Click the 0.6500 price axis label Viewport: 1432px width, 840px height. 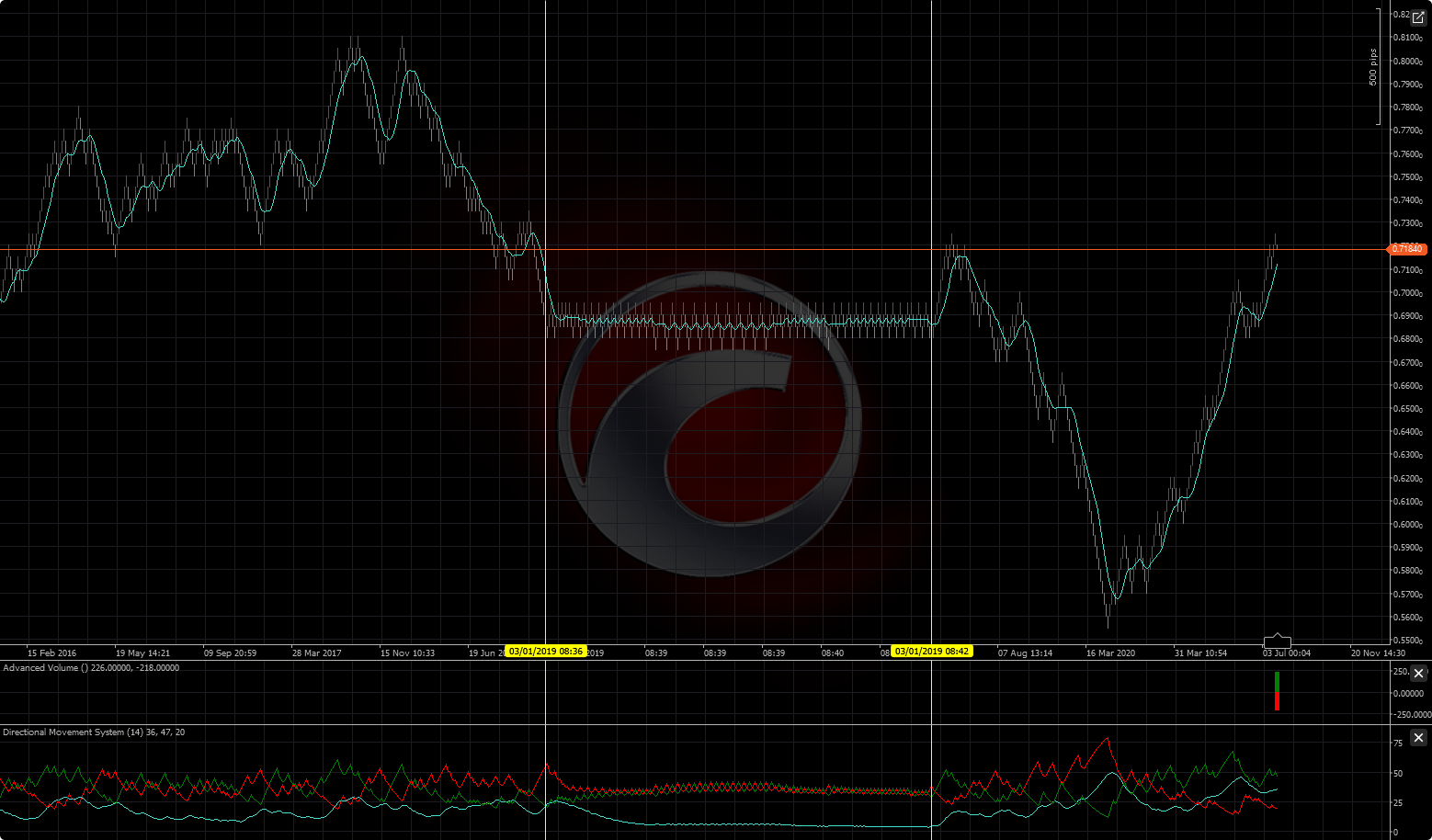tap(1407, 409)
